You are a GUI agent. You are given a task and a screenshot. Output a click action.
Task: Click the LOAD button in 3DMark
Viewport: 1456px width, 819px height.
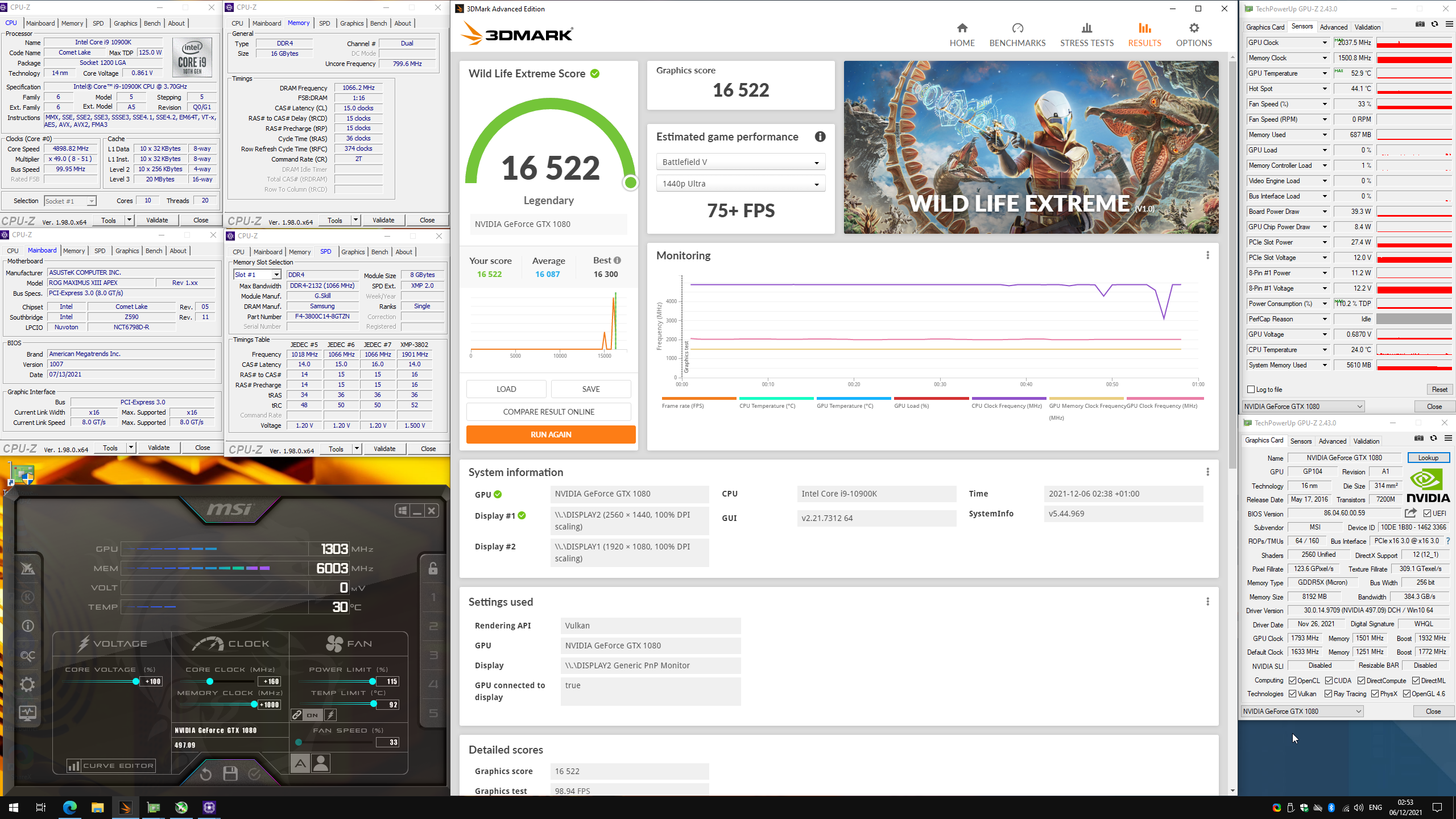coord(506,389)
